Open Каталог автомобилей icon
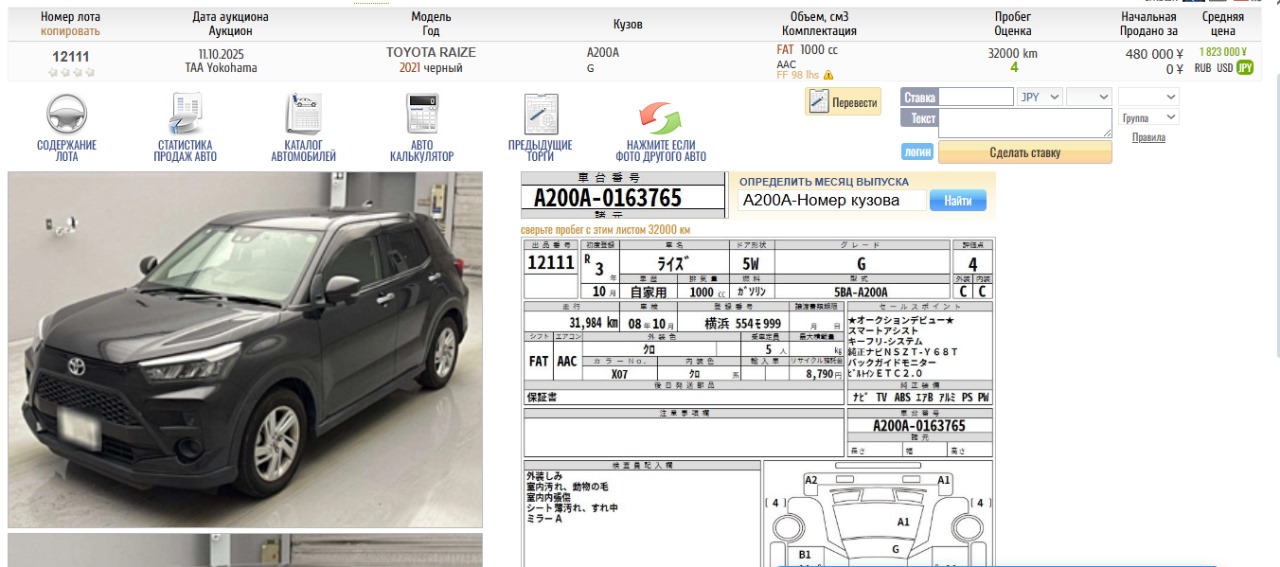Image resolution: width=1280 pixels, height=567 pixels. pyautogui.click(x=303, y=114)
